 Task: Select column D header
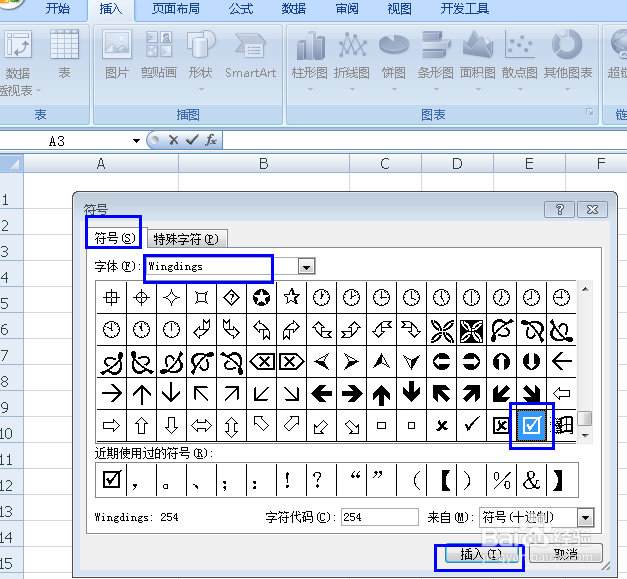pos(457,163)
